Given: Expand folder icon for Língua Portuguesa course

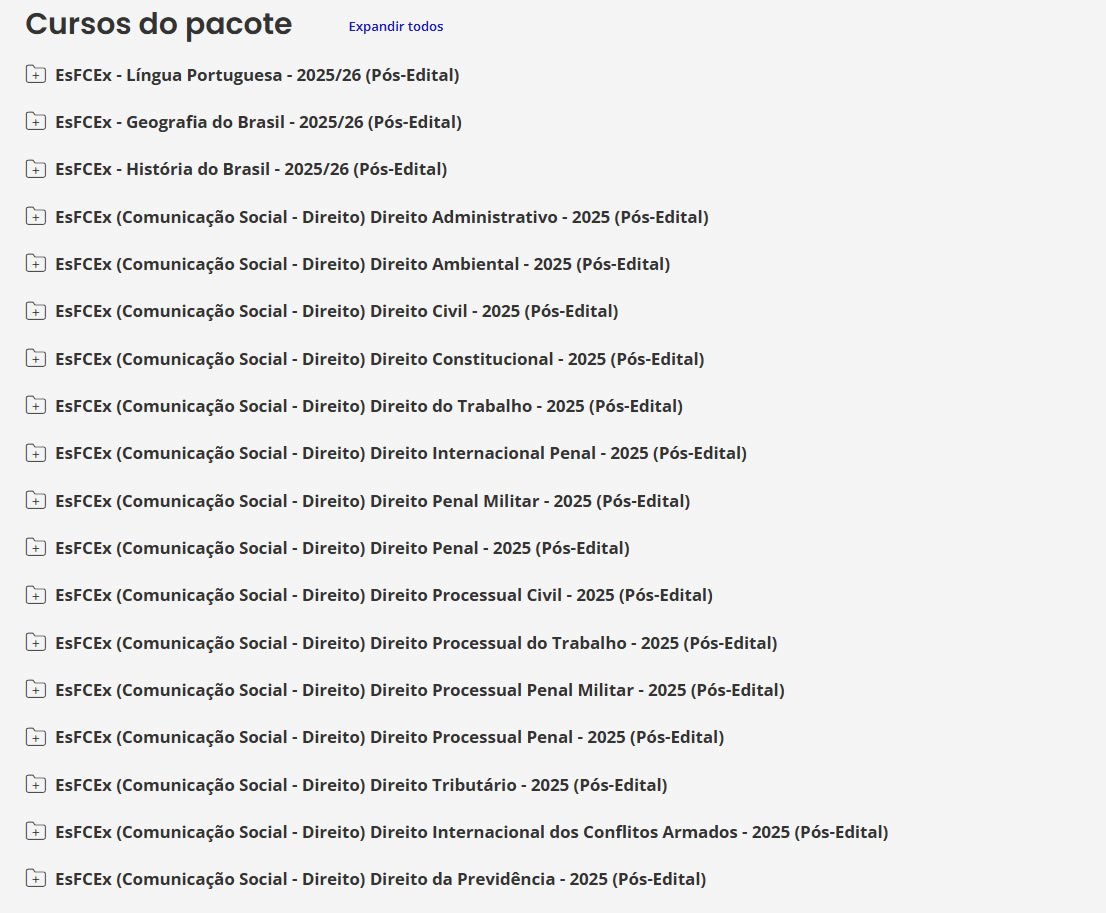Looking at the screenshot, I should point(36,75).
